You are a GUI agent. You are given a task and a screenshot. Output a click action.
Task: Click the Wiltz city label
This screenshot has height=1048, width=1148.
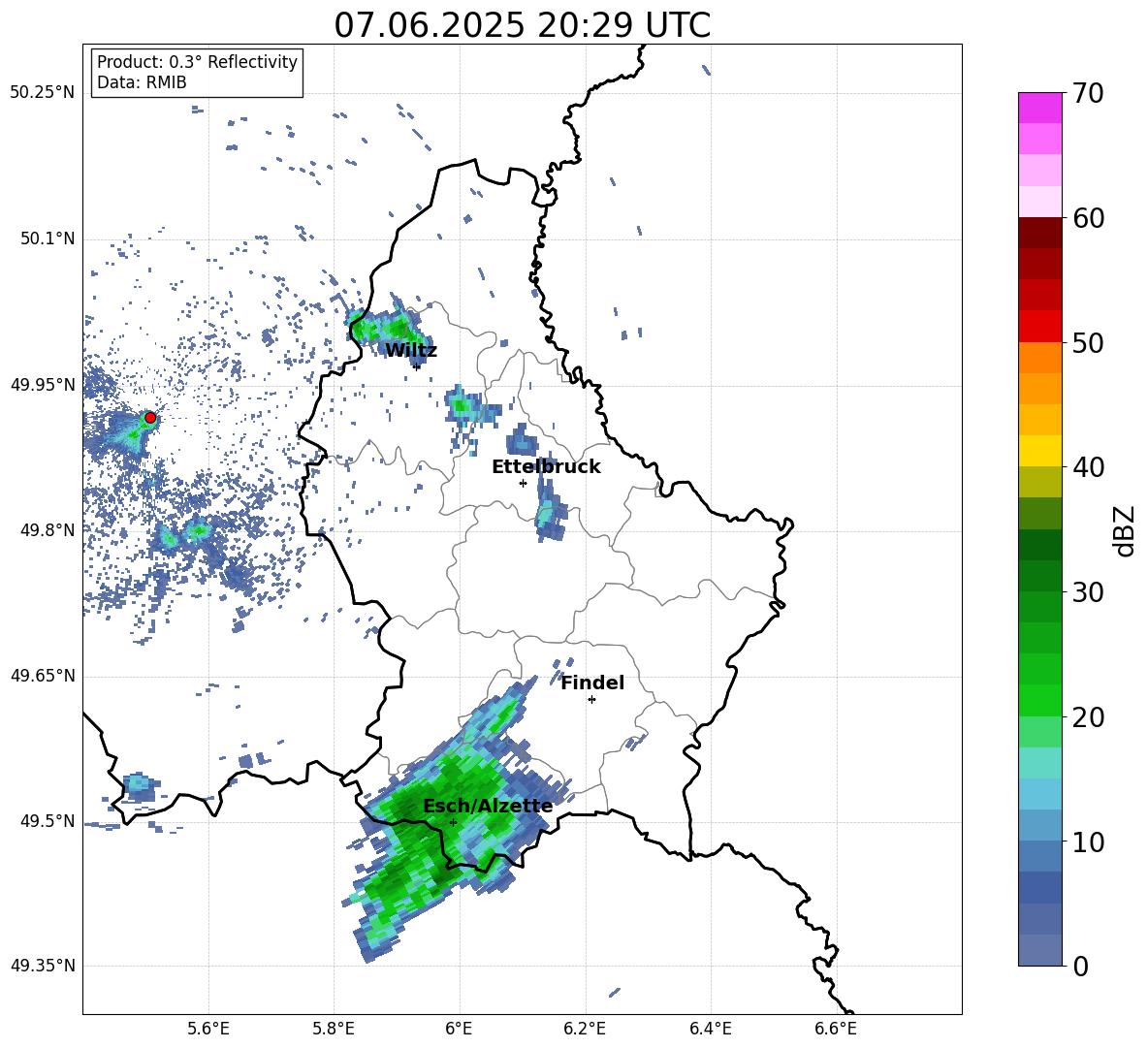coord(411,351)
